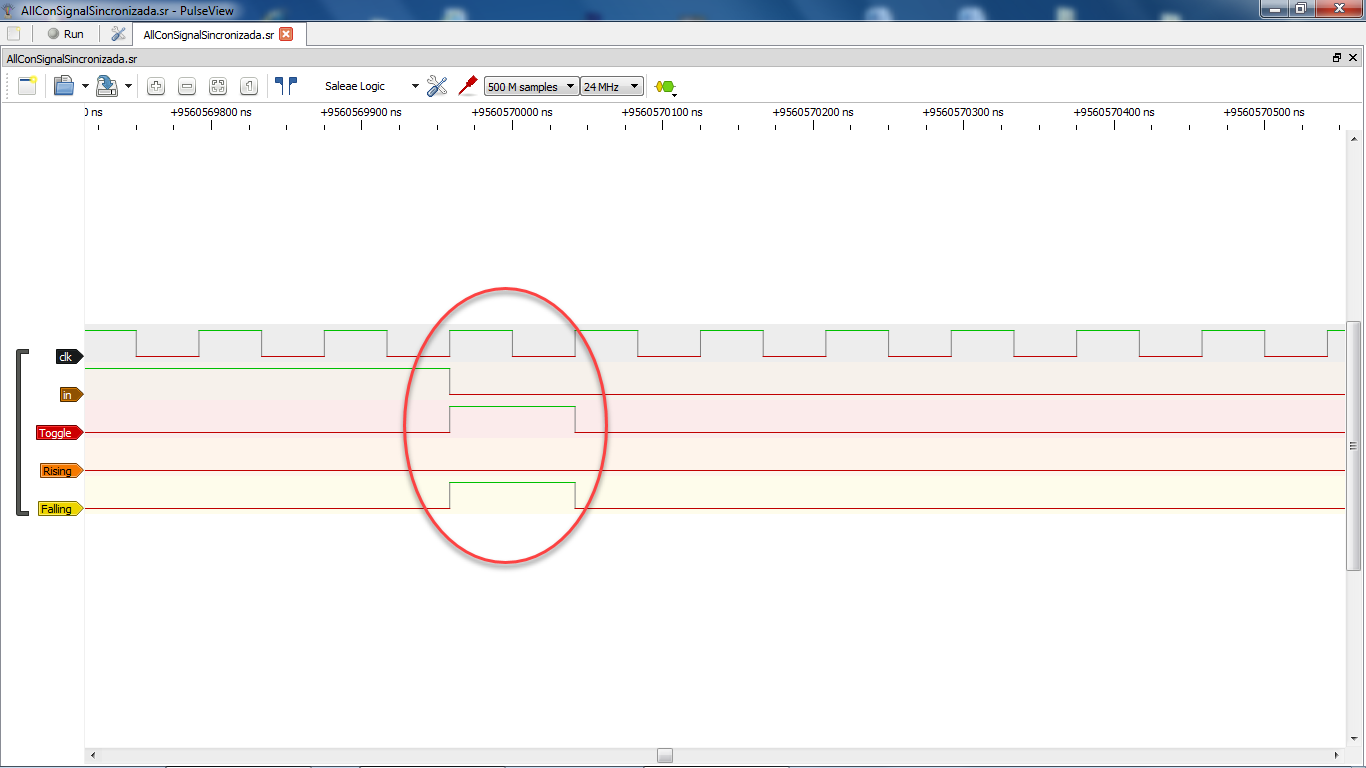Expand the save options dropdown arrow
The width and height of the screenshot is (1366, 768).
click(x=128, y=87)
